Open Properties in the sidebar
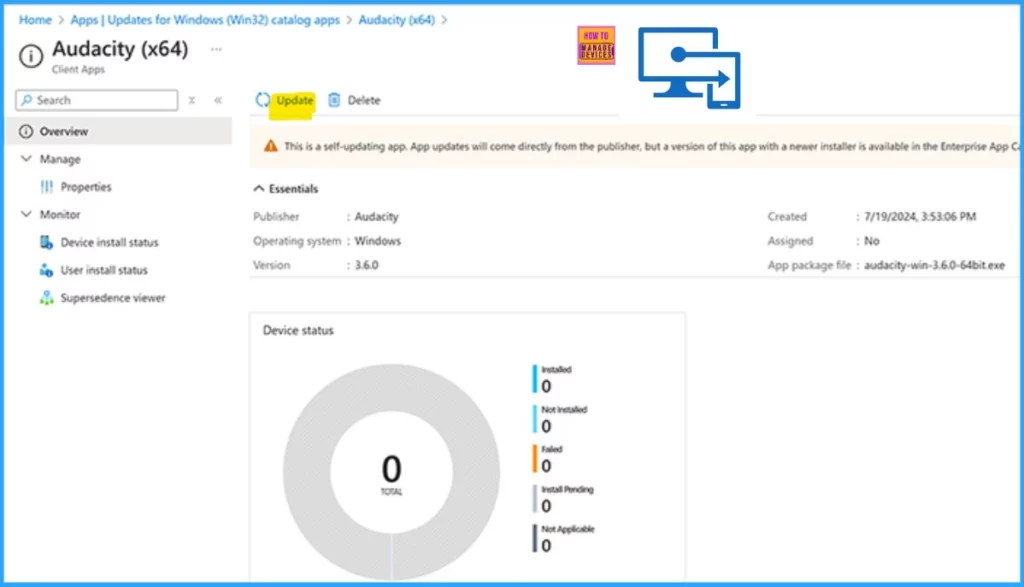The width and height of the screenshot is (1024, 587). (x=86, y=187)
